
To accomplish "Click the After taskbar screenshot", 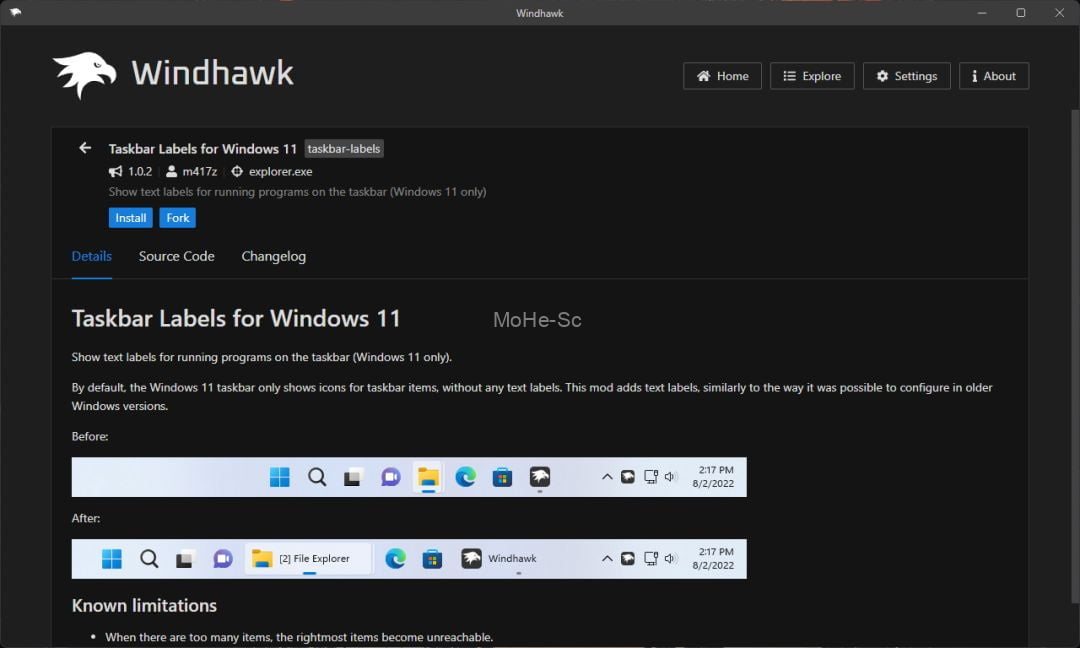I will click(x=409, y=559).
